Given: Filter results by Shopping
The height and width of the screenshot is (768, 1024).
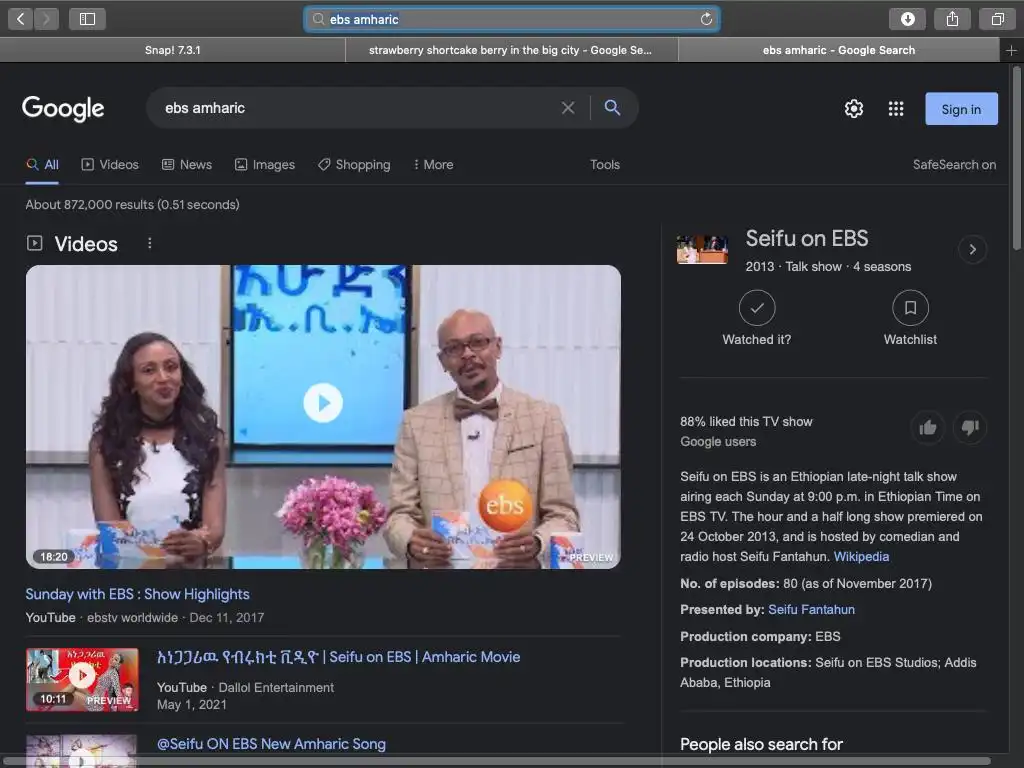Looking at the screenshot, I should [x=354, y=165].
